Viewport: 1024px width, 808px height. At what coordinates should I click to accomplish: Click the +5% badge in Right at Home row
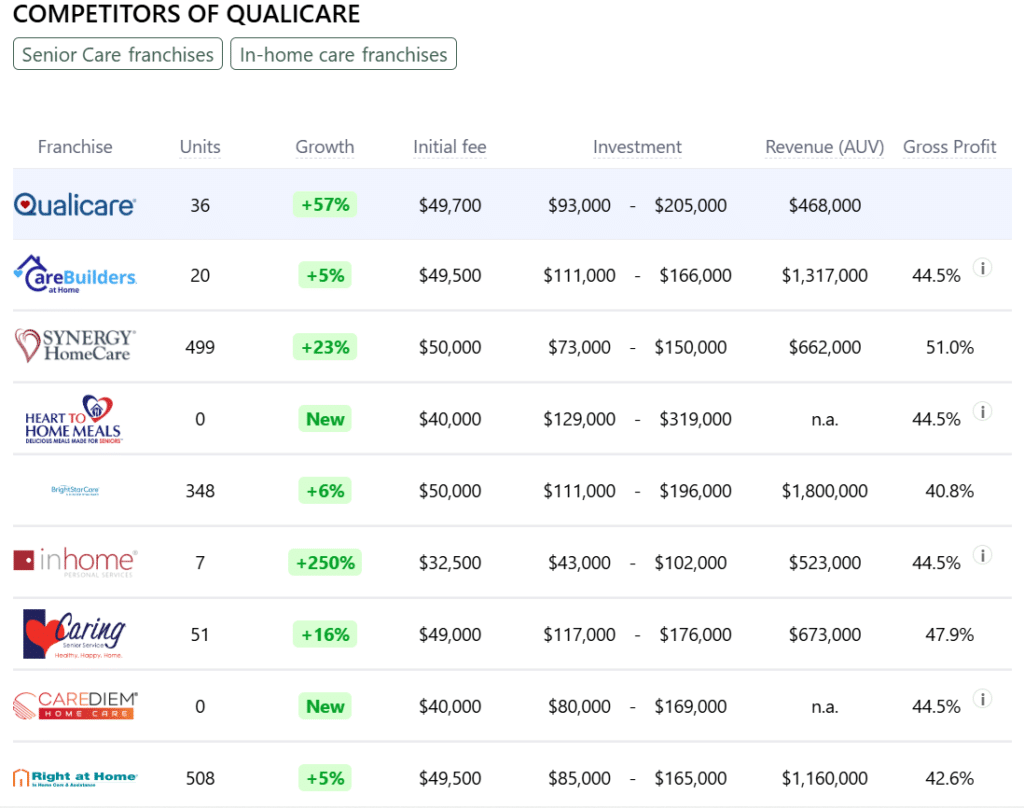[325, 778]
